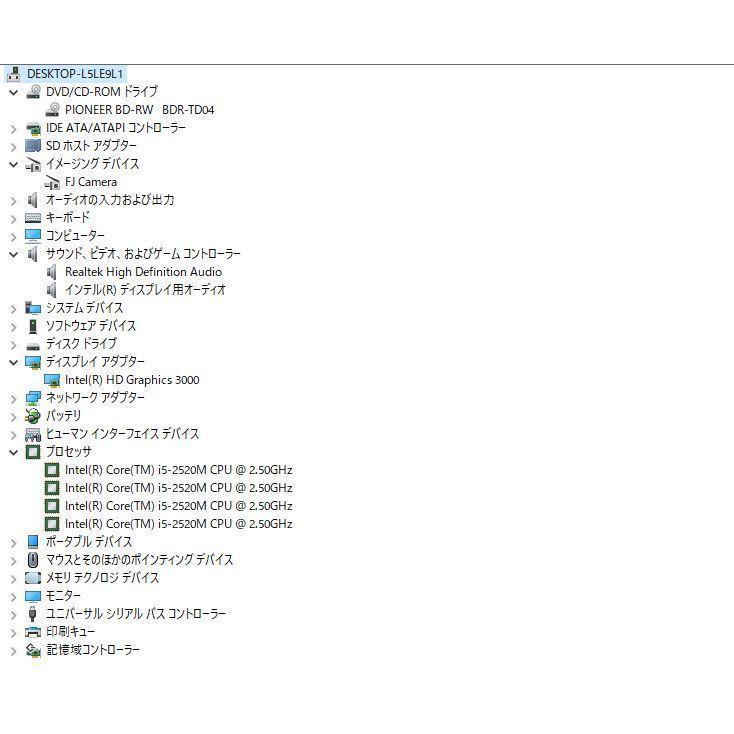The image size is (734, 734).
Task: Select マウスとそのほかのポインティング デバイス label
Action: click(139, 560)
